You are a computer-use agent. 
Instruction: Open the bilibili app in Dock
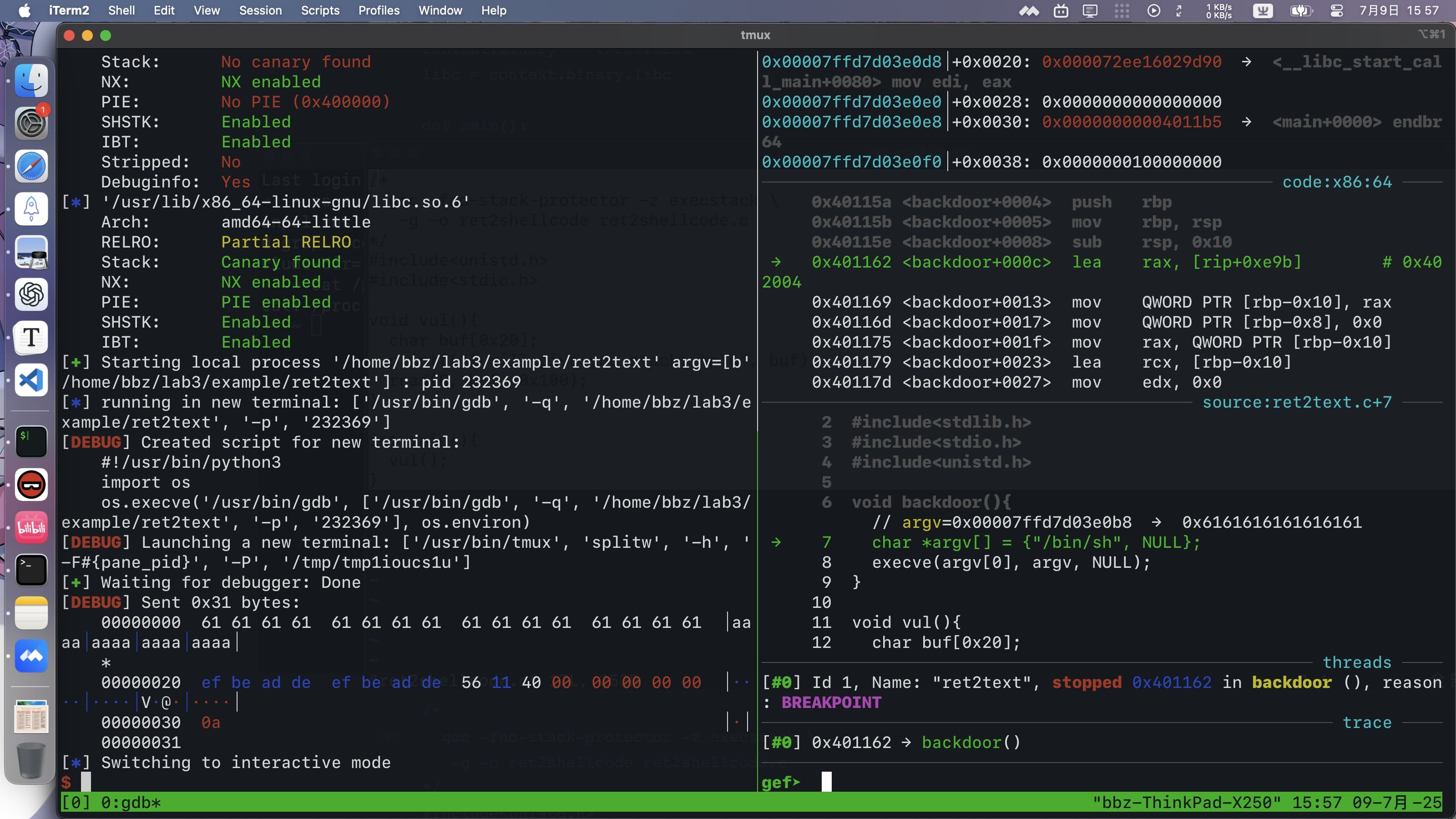pyautogui.click(x=30, y=528)
